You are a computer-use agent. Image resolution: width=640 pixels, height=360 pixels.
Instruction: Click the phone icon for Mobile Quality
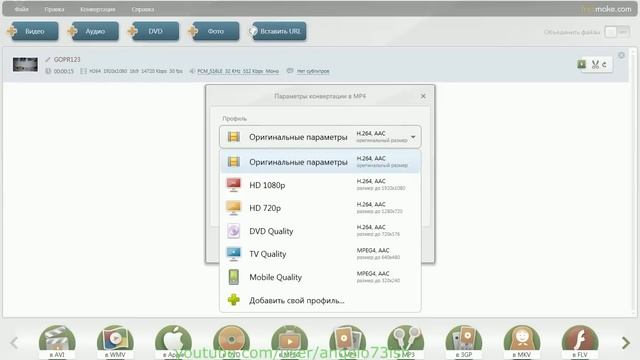click(x=233, y=277)
